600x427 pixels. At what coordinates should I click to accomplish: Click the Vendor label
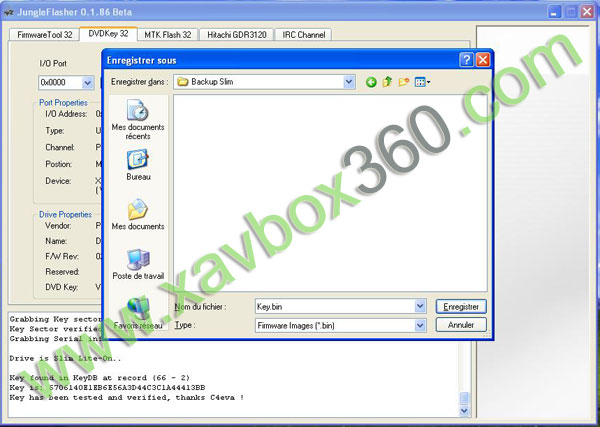(x=58, y=226)
